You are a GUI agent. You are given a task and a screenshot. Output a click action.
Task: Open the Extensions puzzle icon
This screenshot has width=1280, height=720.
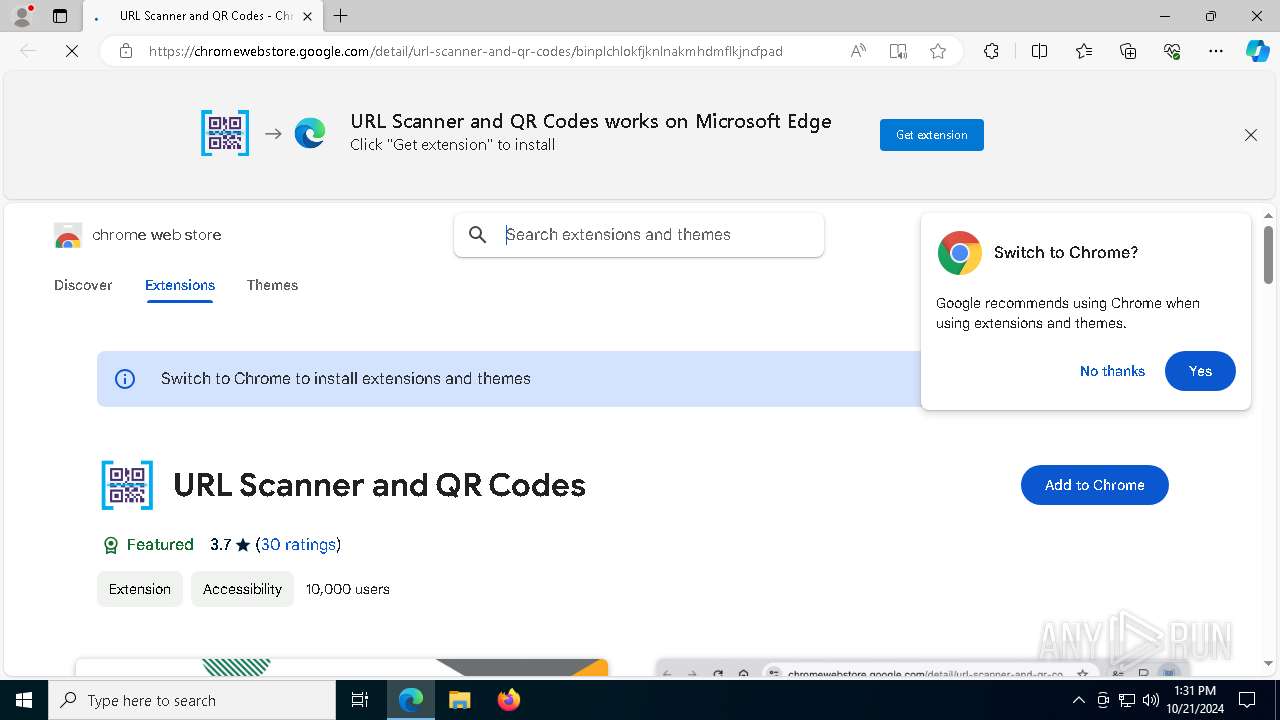[991, 51]
